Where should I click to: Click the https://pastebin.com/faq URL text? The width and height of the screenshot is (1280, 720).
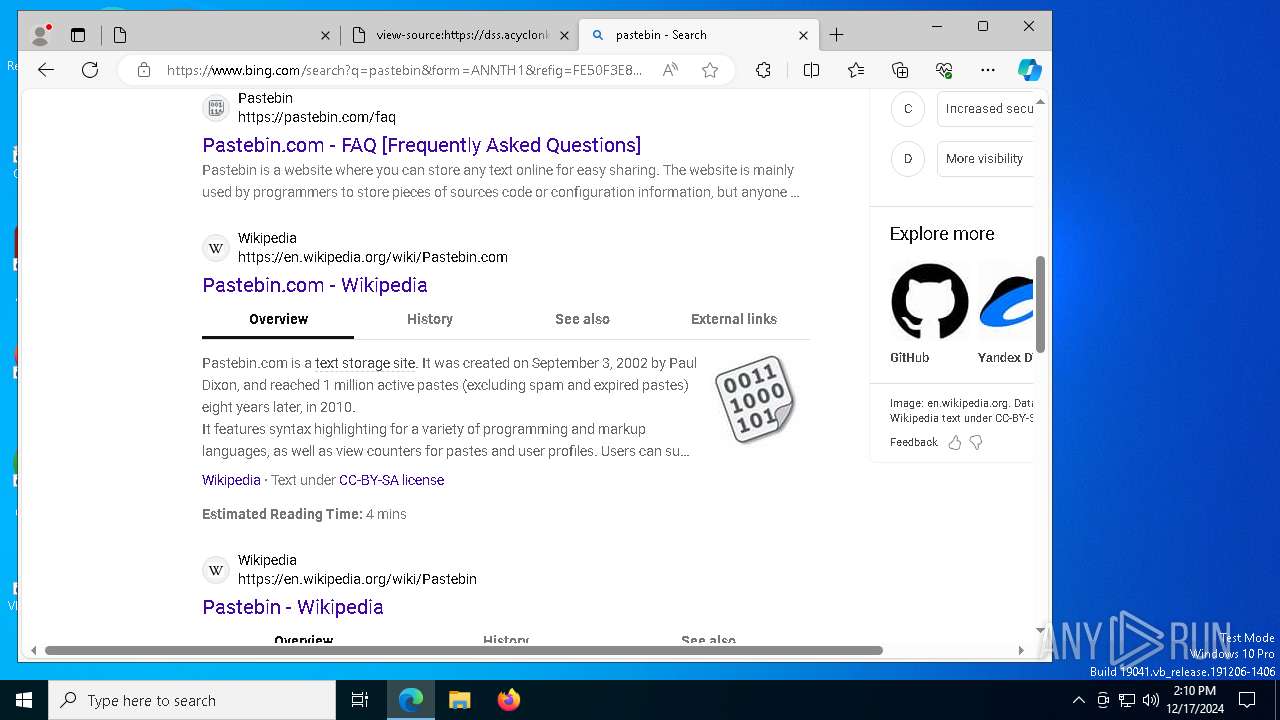tap(317, 117)
